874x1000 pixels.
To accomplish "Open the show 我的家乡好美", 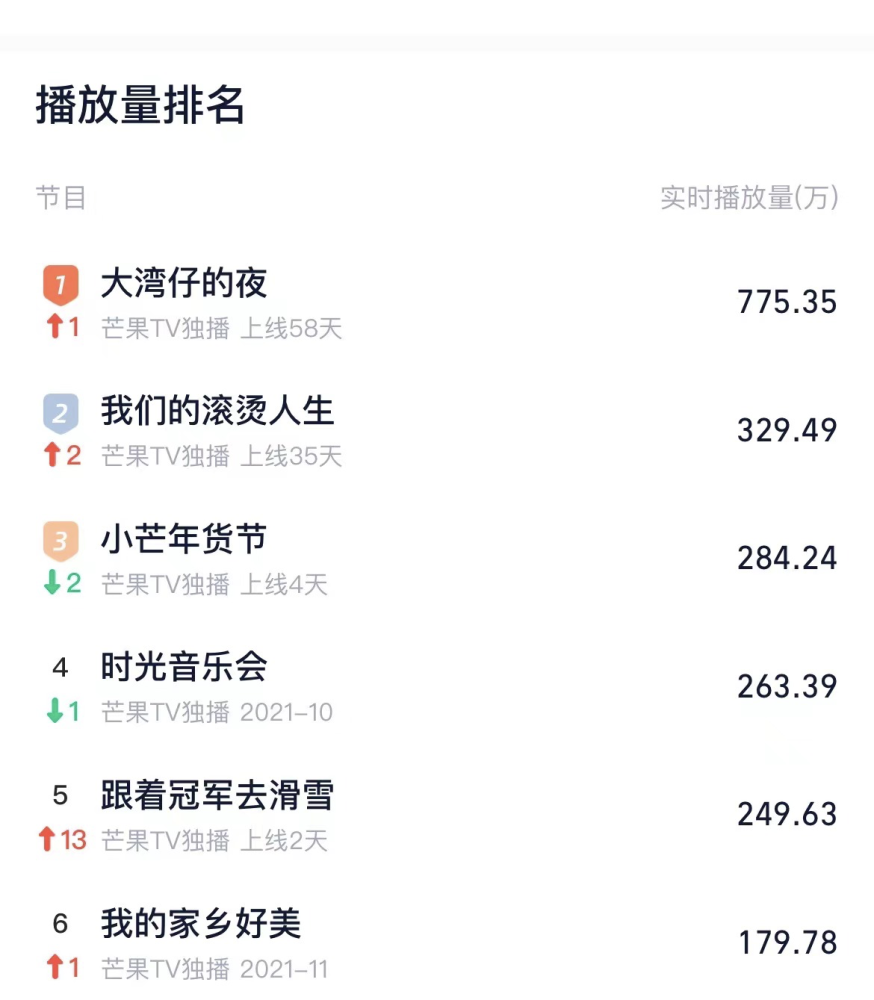I will (201, 923).
